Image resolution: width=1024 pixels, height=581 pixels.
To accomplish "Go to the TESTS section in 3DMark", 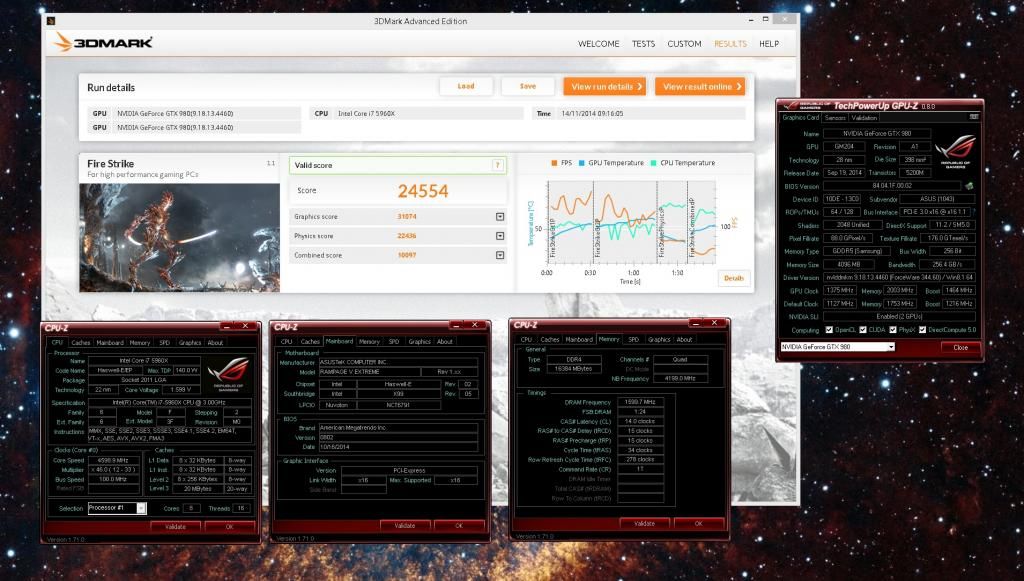I will point(643,44).
